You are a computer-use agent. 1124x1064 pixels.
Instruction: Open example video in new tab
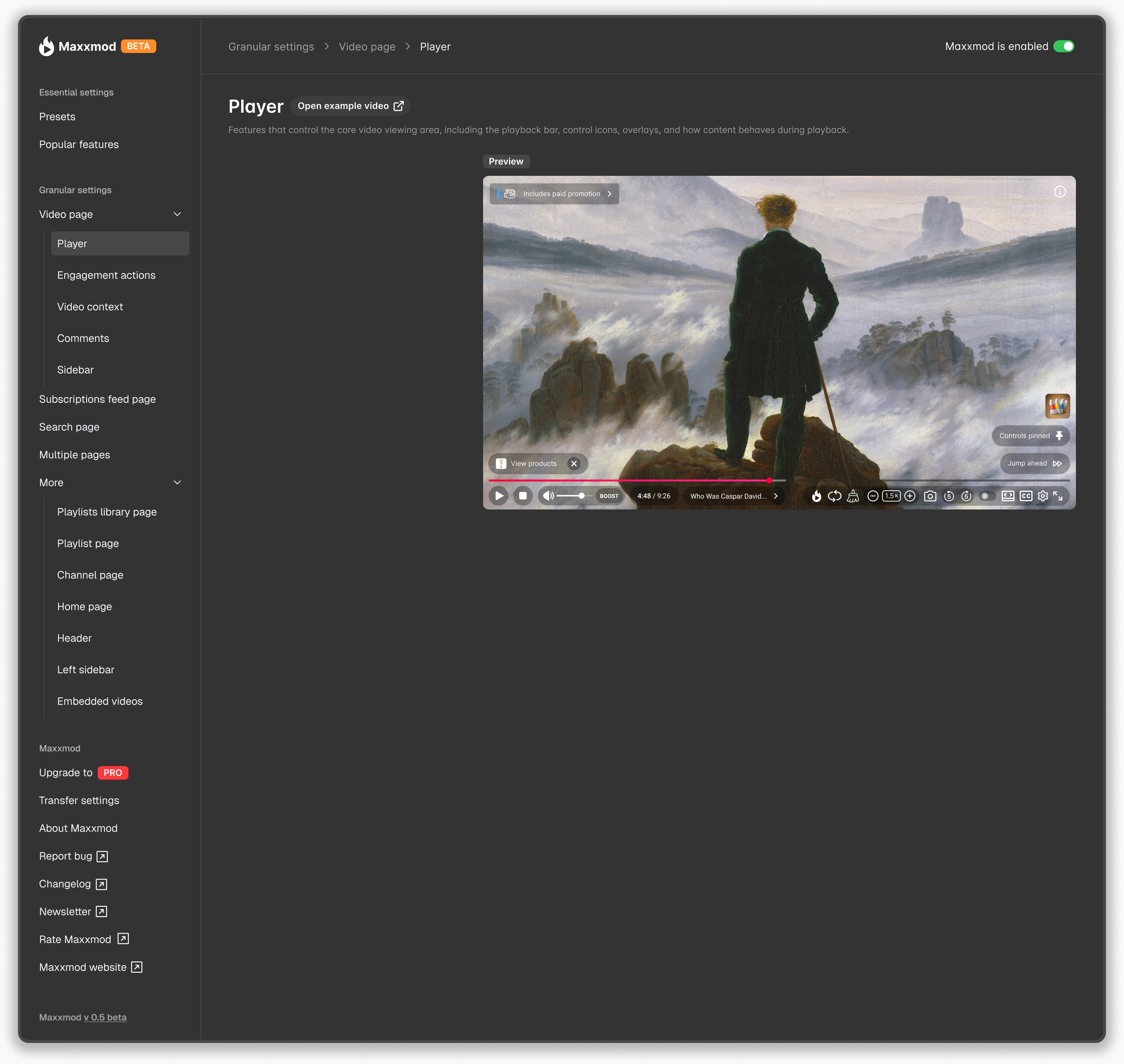(x=350, y=106)
